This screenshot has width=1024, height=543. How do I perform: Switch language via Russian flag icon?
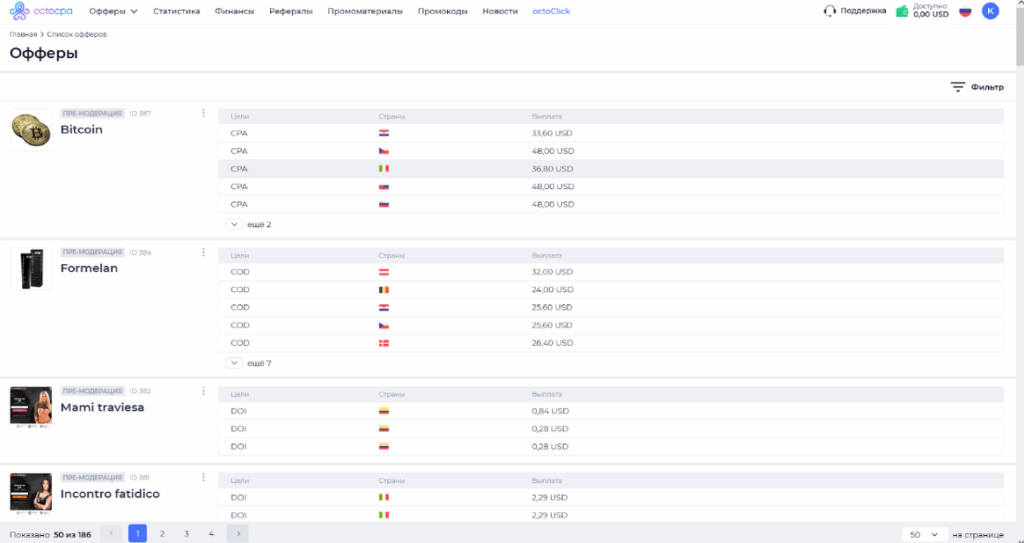pyautogui.click(x=965, y=11)
